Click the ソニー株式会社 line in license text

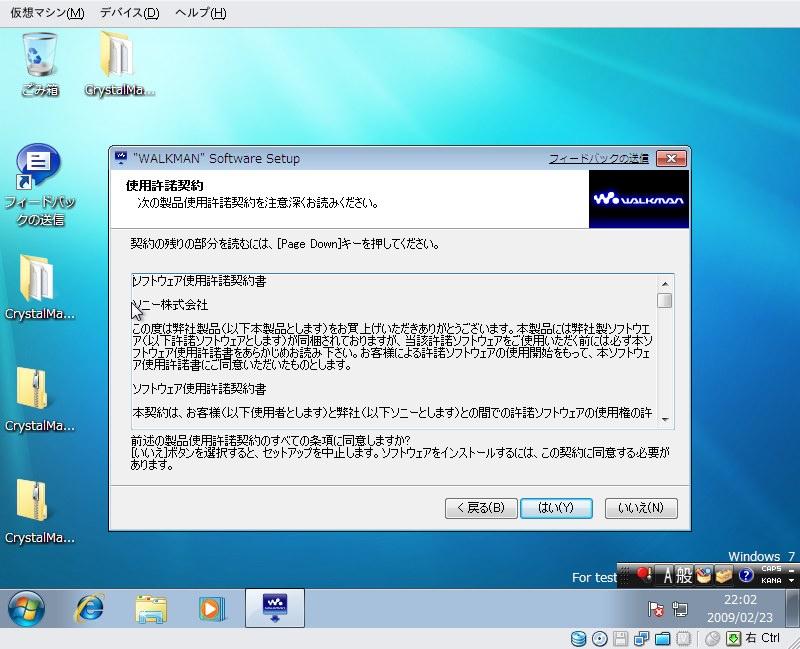point(170,305)
